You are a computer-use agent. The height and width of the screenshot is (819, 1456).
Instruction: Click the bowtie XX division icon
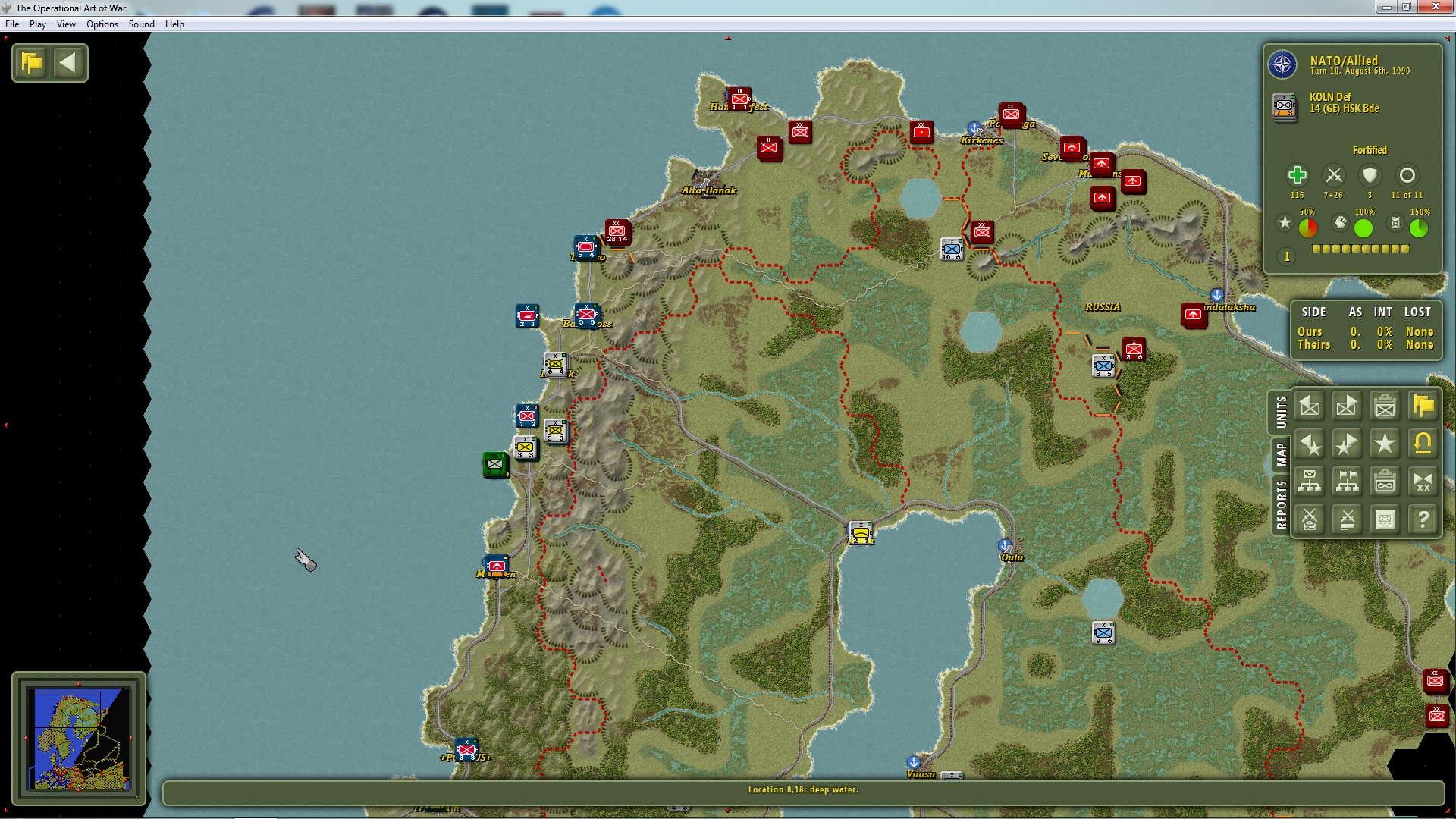[x=1423, y=482]
